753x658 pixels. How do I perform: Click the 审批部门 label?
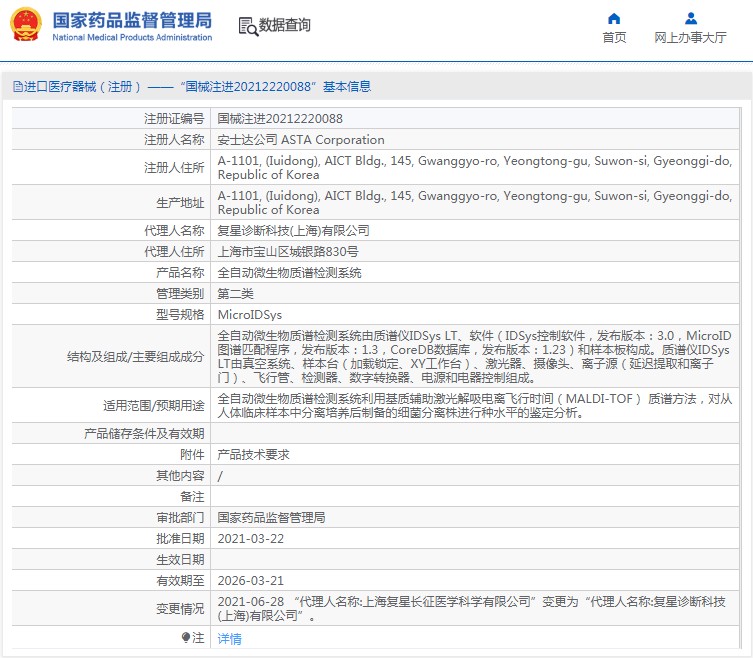(180, 517)
